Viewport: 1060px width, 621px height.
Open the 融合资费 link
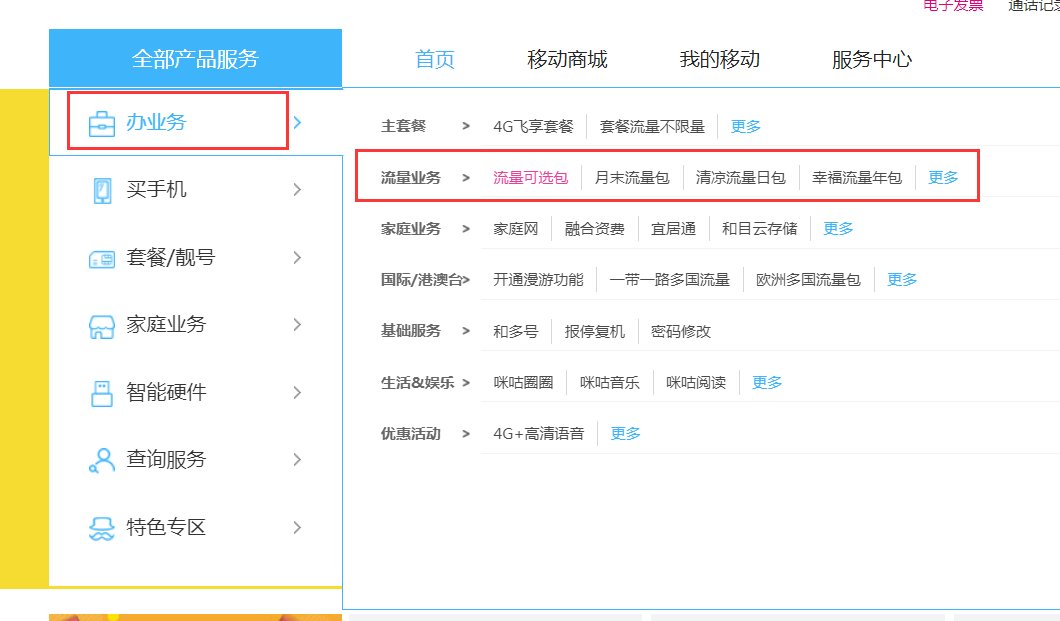point(594,229)
